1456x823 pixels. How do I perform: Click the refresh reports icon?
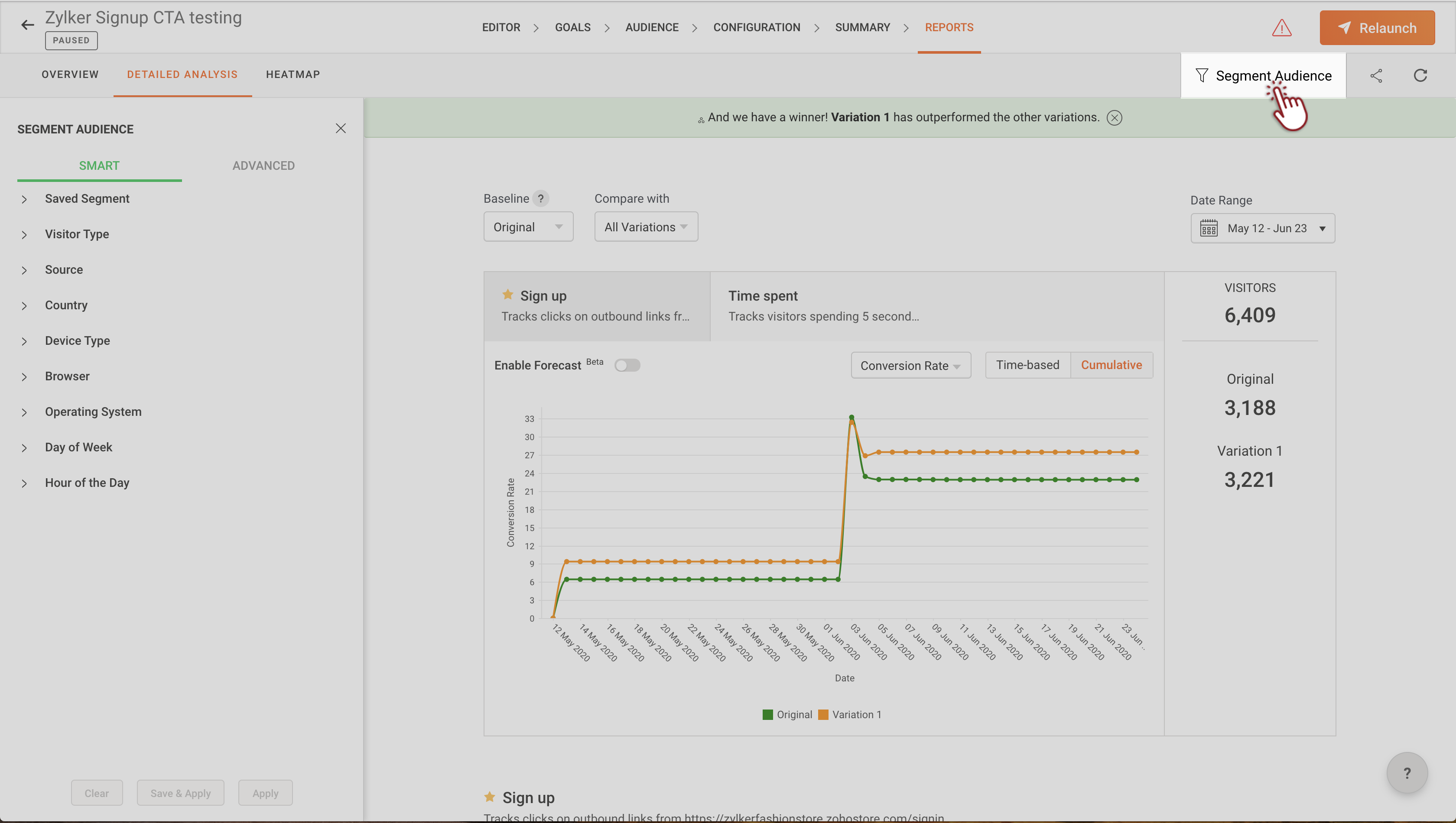point(1420,76)
